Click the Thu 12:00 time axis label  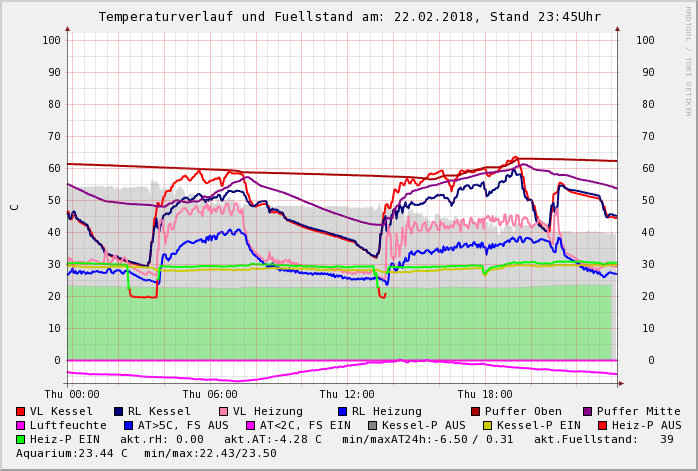pyautogui.click(x=347, y=394)
